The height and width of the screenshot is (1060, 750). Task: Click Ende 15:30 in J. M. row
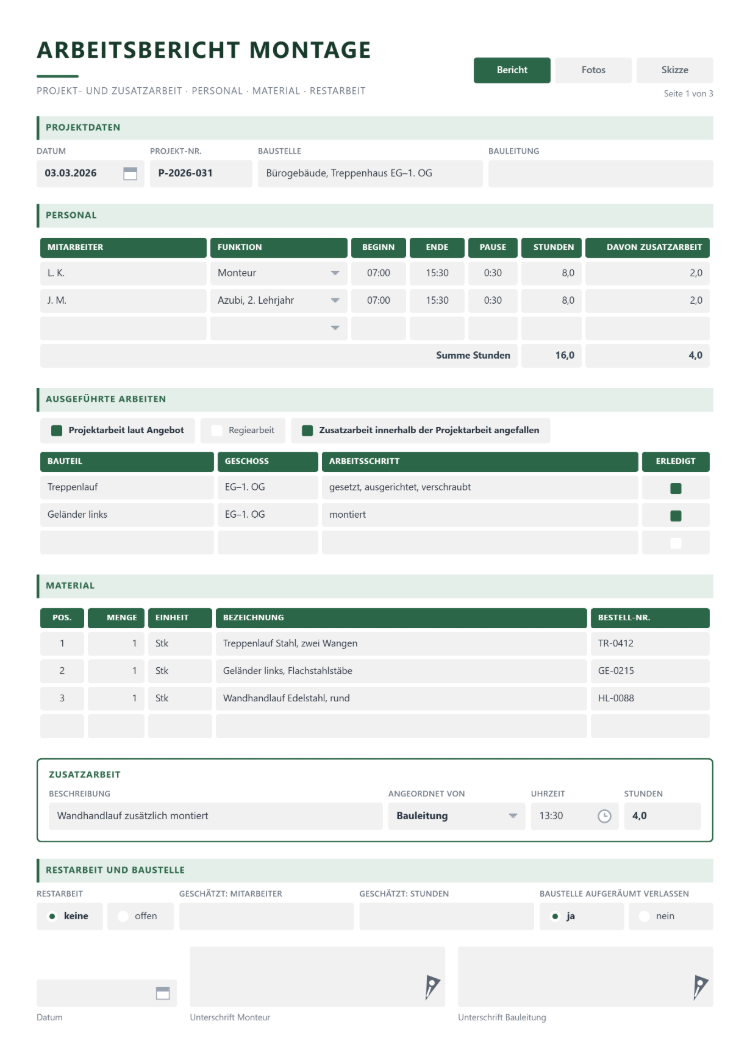click(x=437, y=301)
